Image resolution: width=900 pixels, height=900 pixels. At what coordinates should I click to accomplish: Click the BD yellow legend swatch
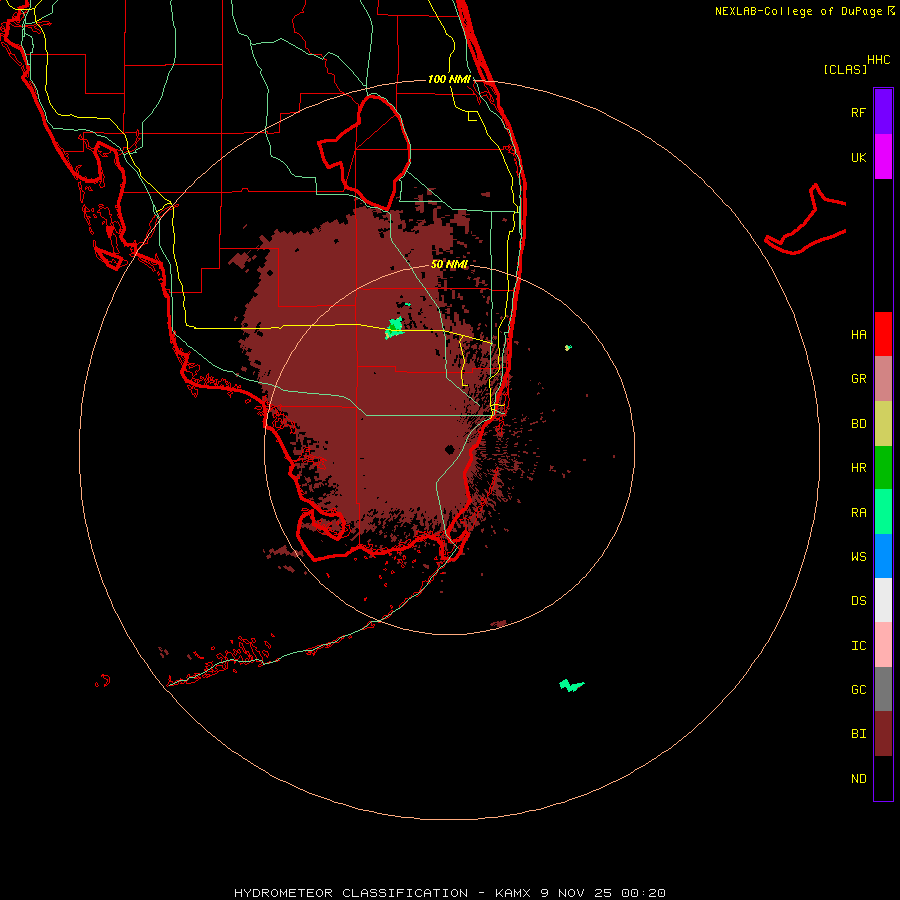coord(883,424)
